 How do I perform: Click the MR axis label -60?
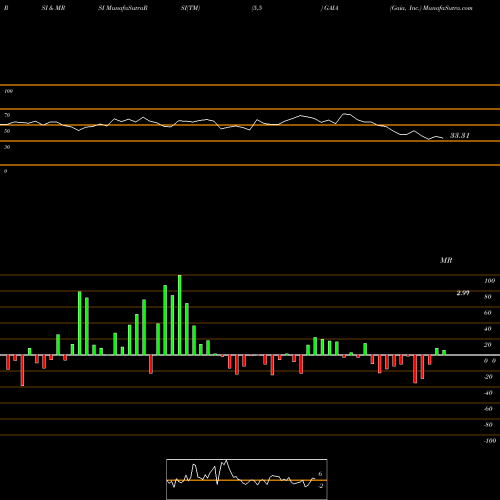tap(488, 409)
